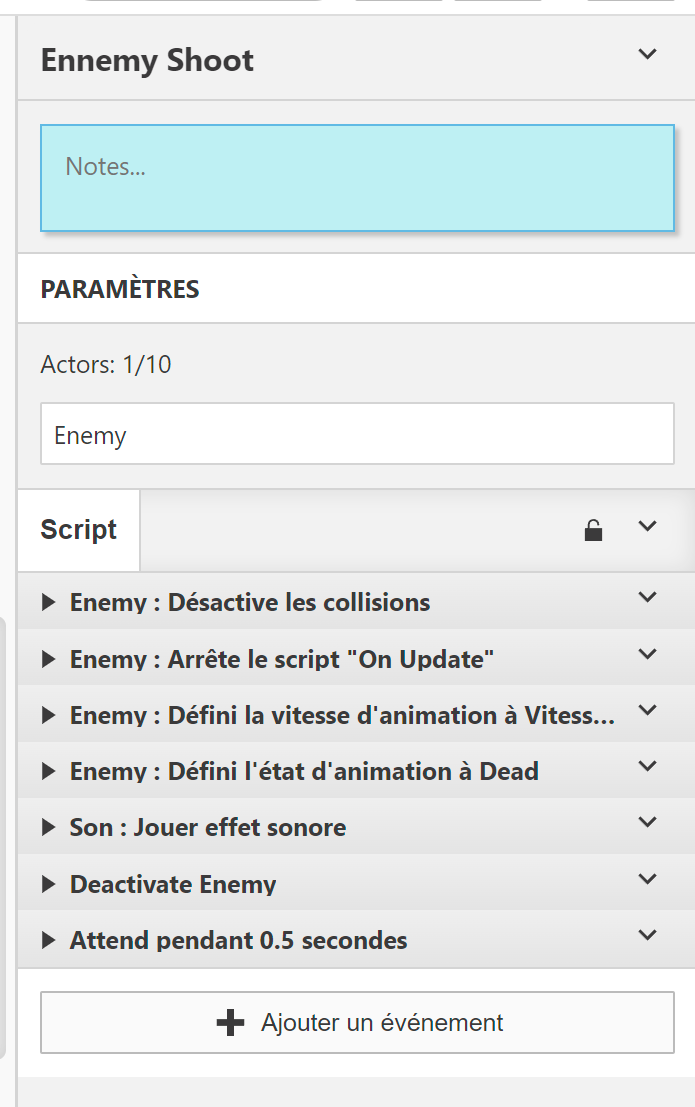Expand the Attend pendant 0.5 secondes triangle

pos(47,940)
